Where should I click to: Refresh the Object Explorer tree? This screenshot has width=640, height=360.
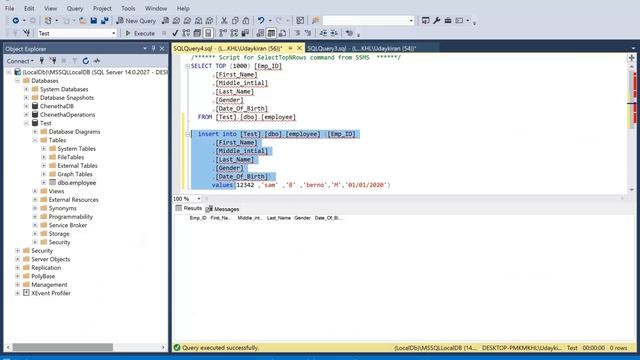(x=85, y=61)
